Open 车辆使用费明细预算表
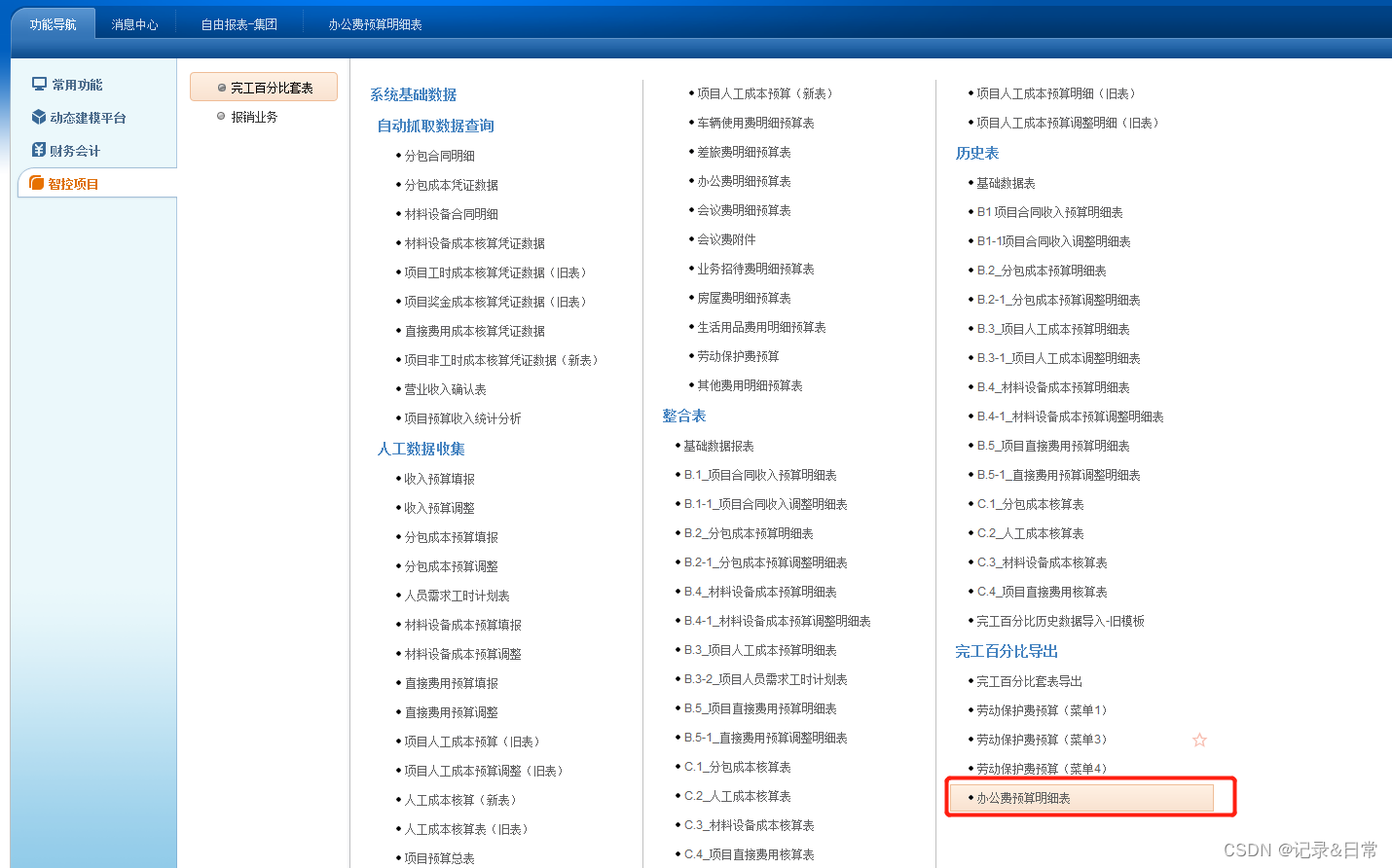Viewport: 1392px width, 868px height. [x=755, y=123]
